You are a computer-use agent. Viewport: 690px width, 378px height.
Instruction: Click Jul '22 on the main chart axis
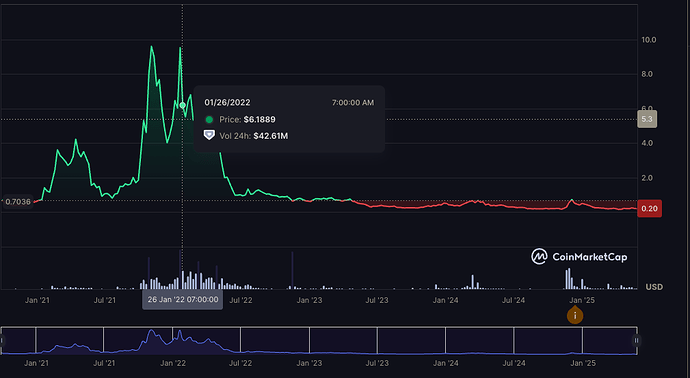tap(241, 301)
